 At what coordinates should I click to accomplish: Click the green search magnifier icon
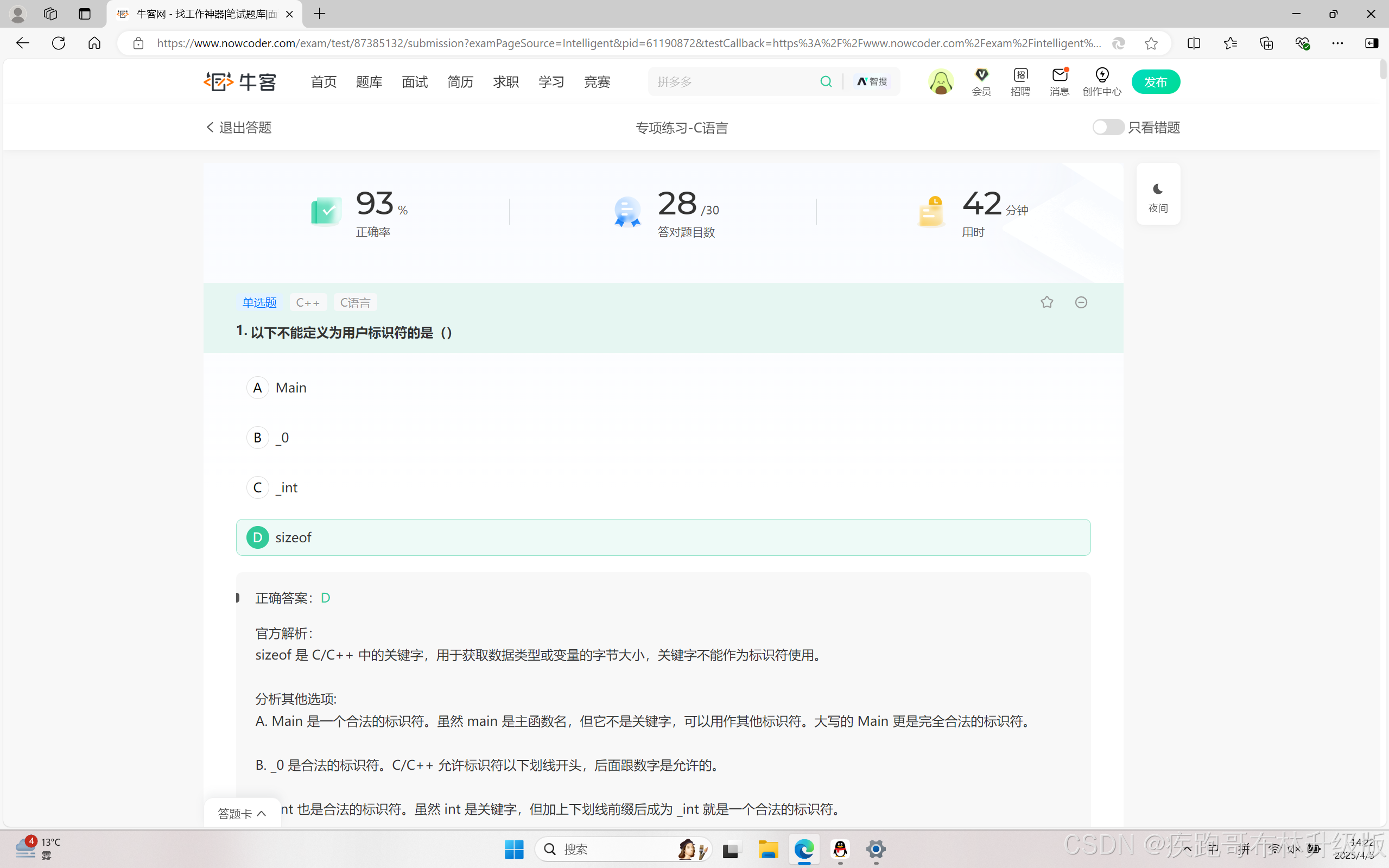coord(826,81)
